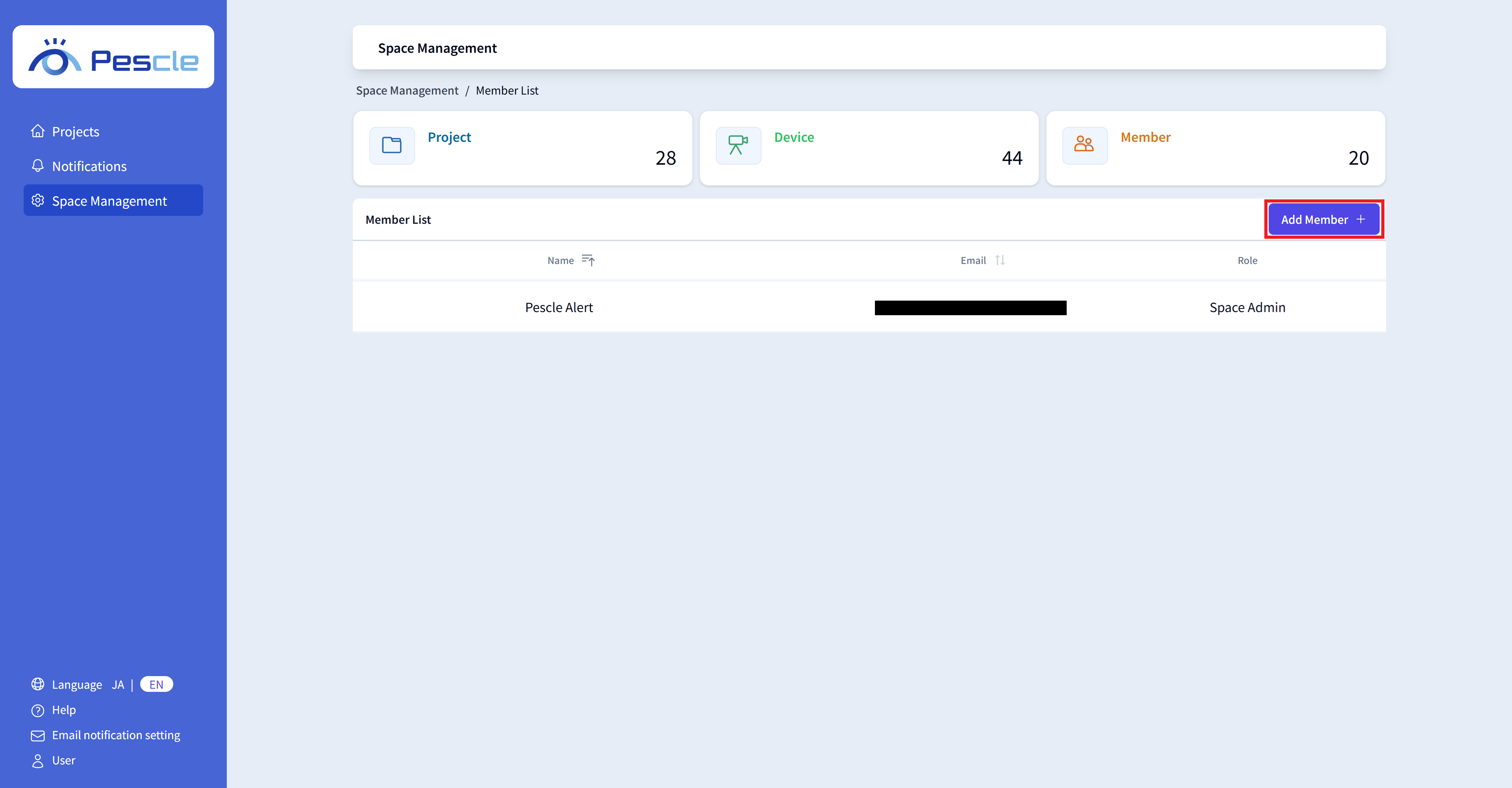This screenshot has height=788, width=1512.
Task: Click the Member count card
Action: [x=1215, y=149]
